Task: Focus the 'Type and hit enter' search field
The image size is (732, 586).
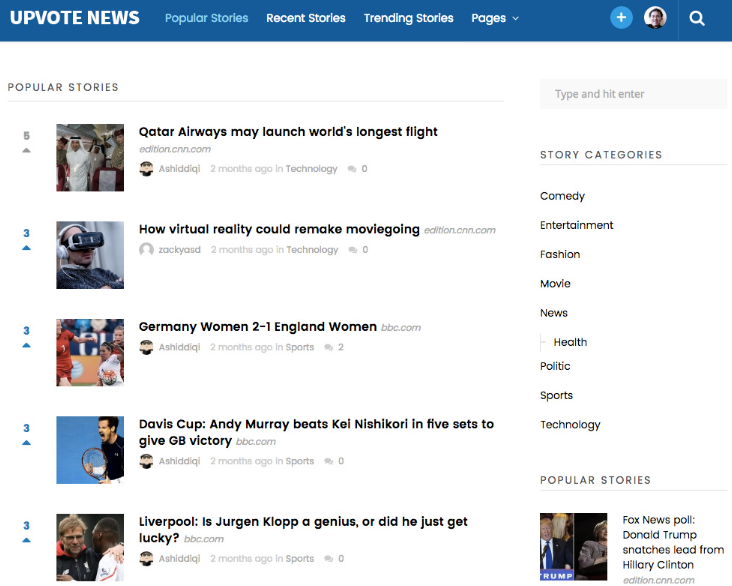Action: click(633, 94)
